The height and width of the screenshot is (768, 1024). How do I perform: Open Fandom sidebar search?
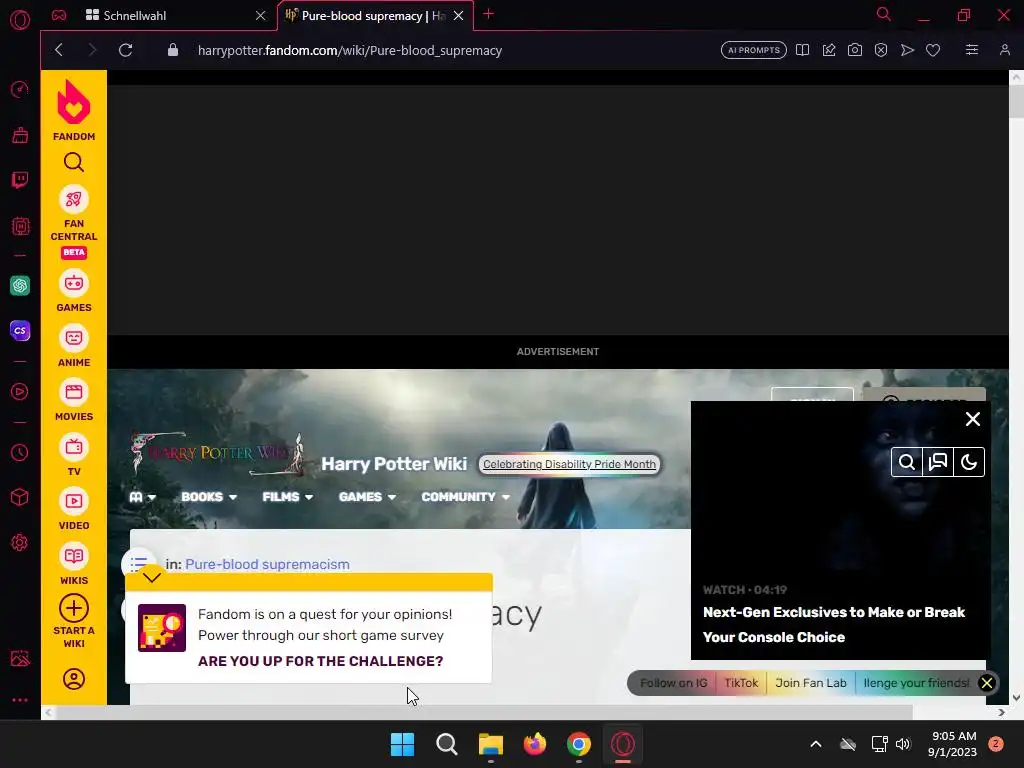pyautogui.click(x=74, y=162)
